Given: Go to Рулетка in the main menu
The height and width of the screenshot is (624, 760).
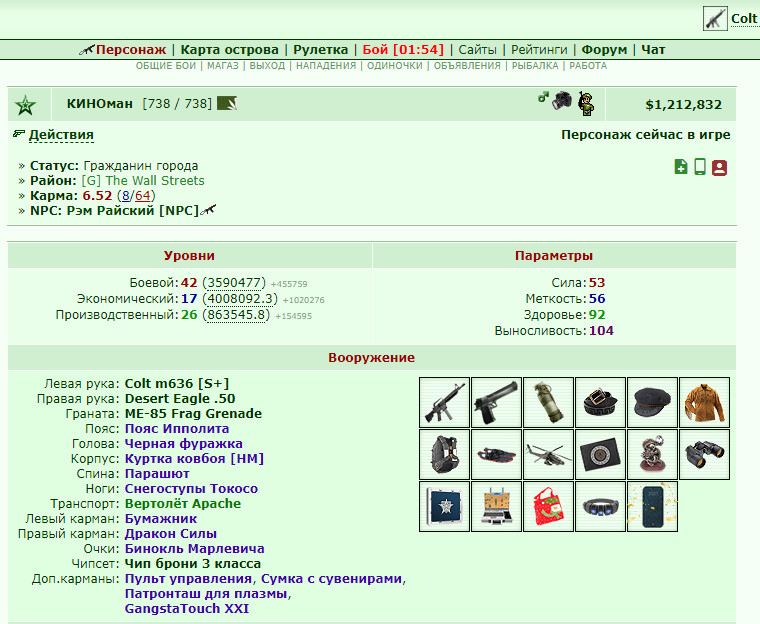Looking at the screenshot, I should 321,49.
